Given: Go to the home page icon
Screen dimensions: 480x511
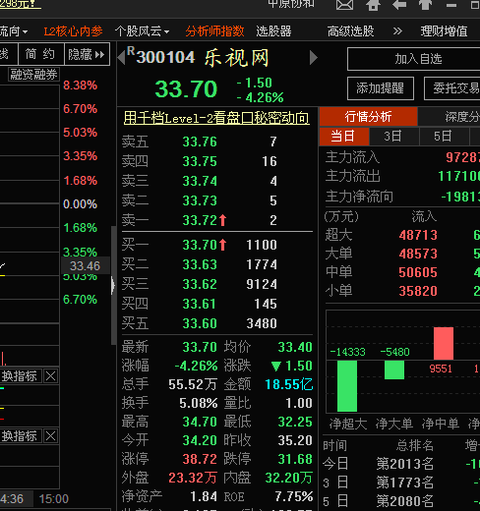Looking at the screenshot, I should pyautogui.click(x=373, y=5).
